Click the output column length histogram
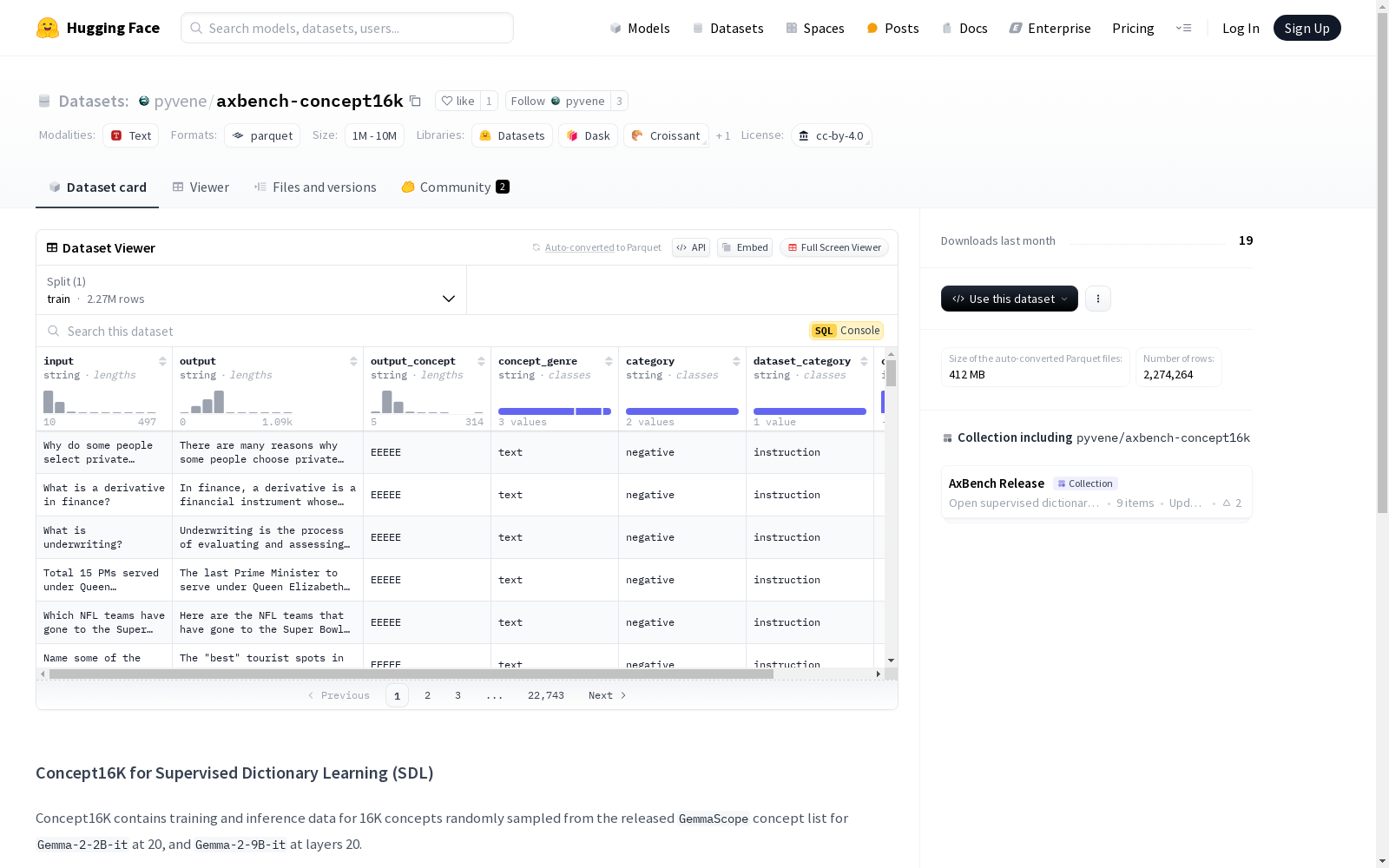 click(236, 402)
